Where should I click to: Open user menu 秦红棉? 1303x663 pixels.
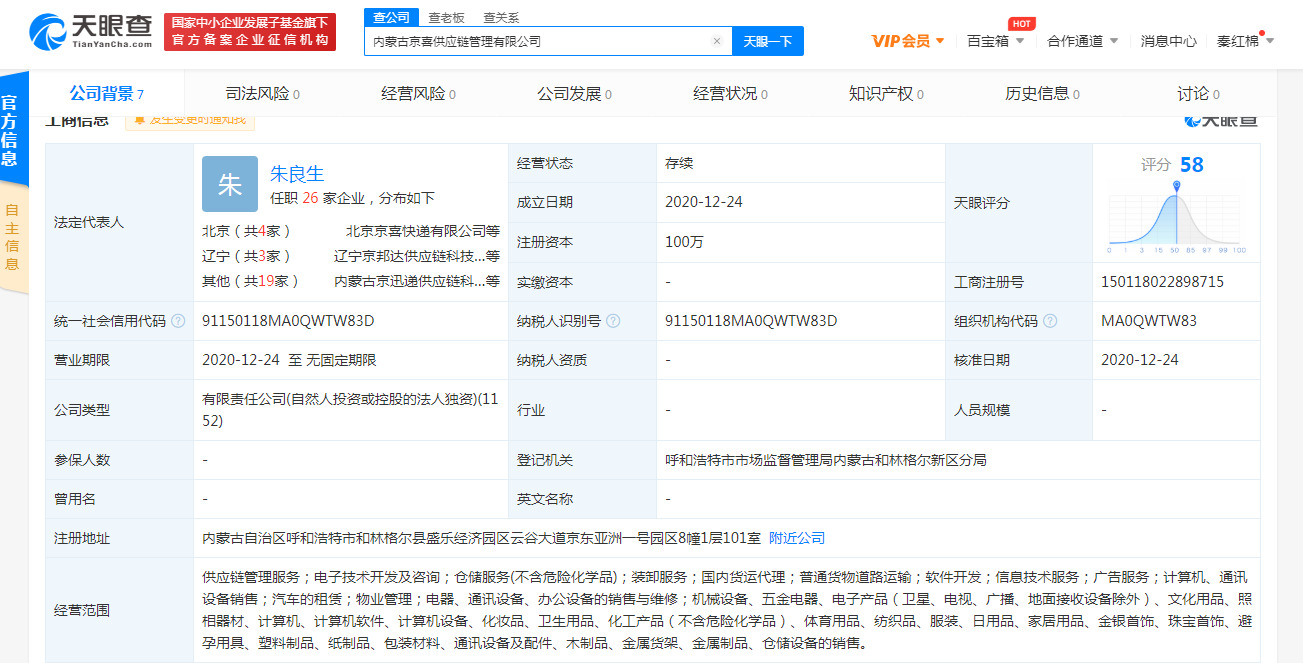click(x=1245, y=41)
